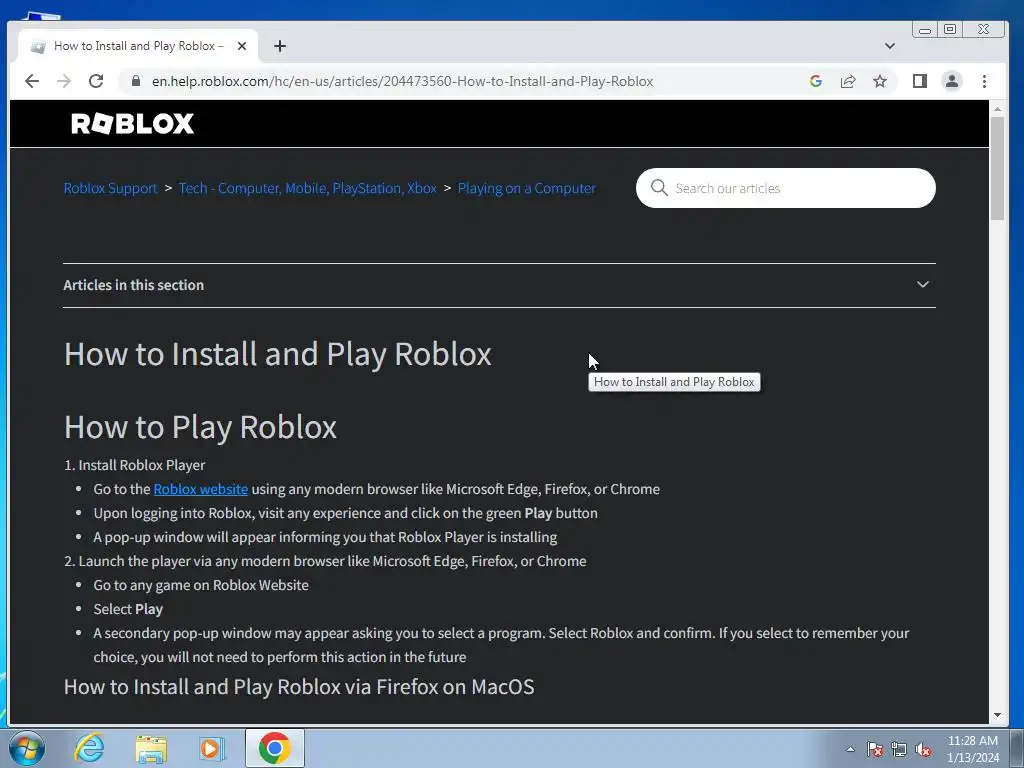This screenshot has height=768, width=1024.
Task: View site security lock icon
Action: point(136,81)
